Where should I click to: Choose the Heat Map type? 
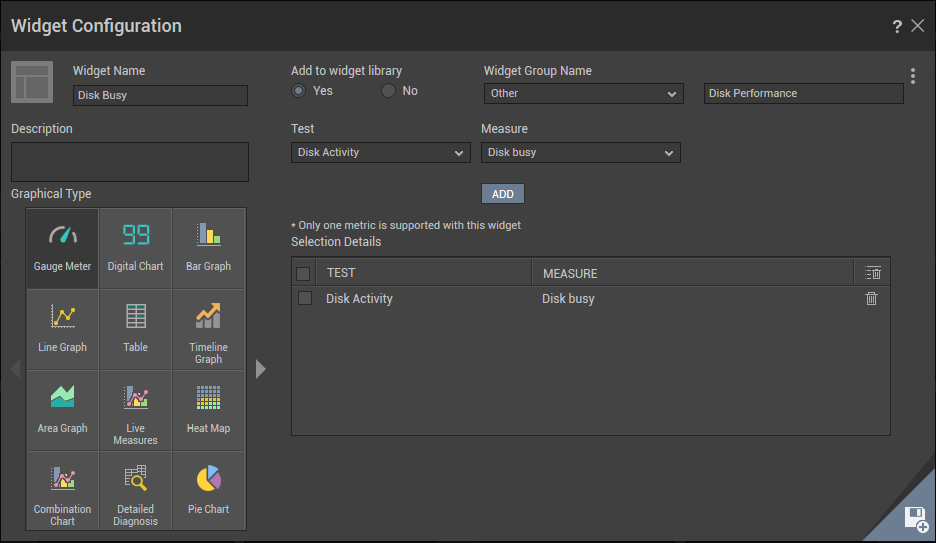[x=208, y=411]
